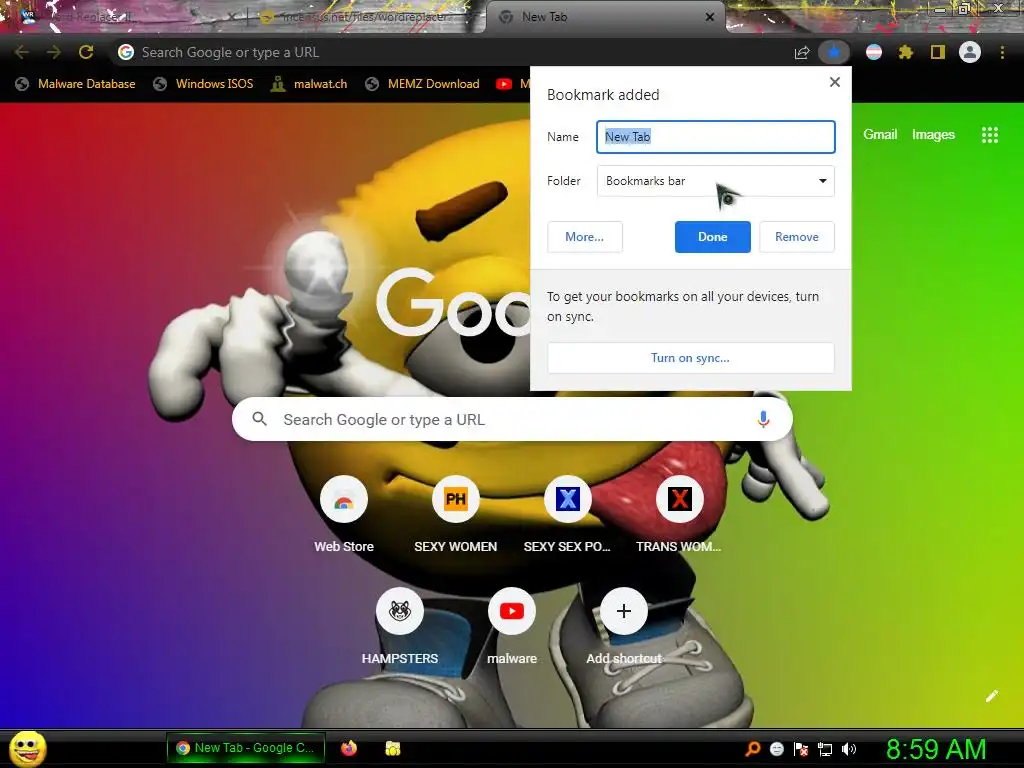Switch to the wordreplacer tab
The width and height of the screenshot is (1024, 768).
[366, 18]
